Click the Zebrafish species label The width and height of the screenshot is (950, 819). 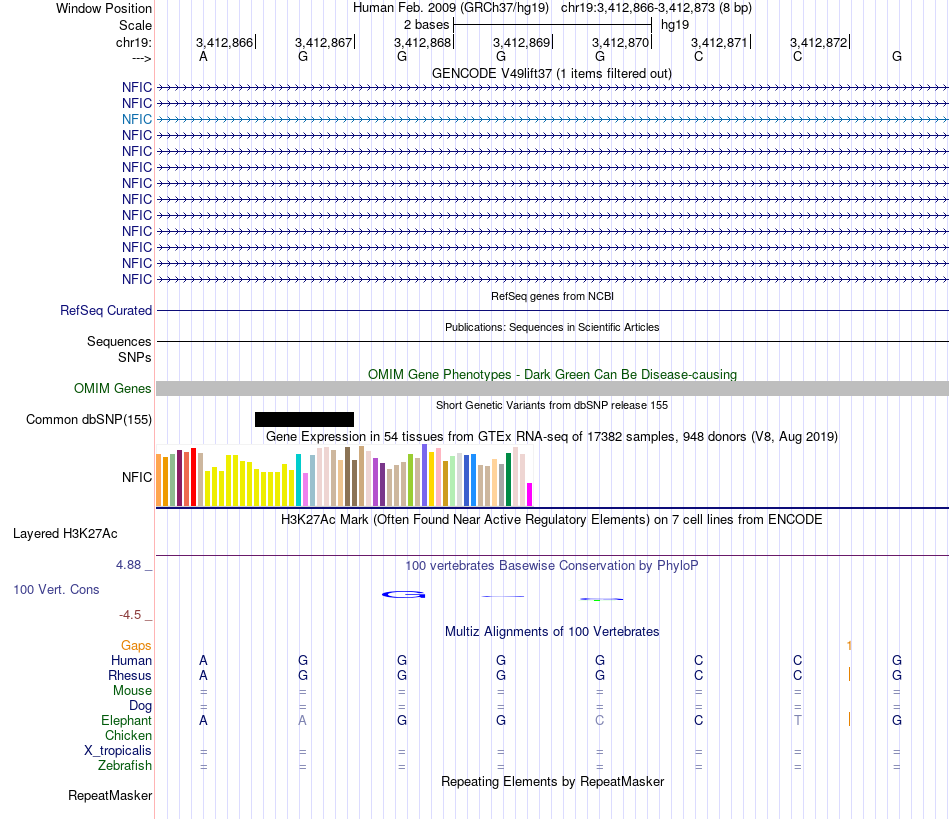click(x=125, y=765)
